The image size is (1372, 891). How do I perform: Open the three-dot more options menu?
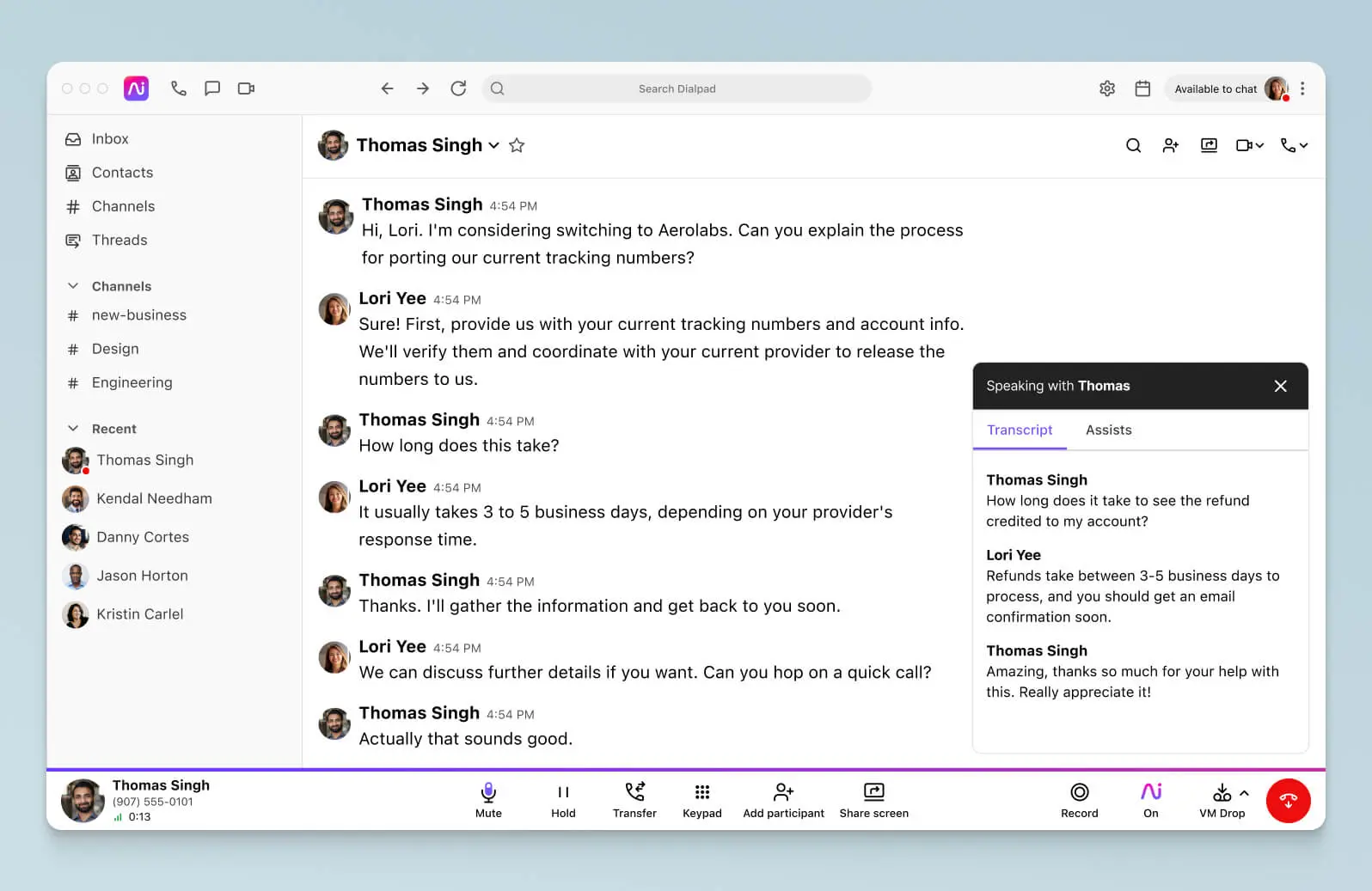(x=1302, y=88)
